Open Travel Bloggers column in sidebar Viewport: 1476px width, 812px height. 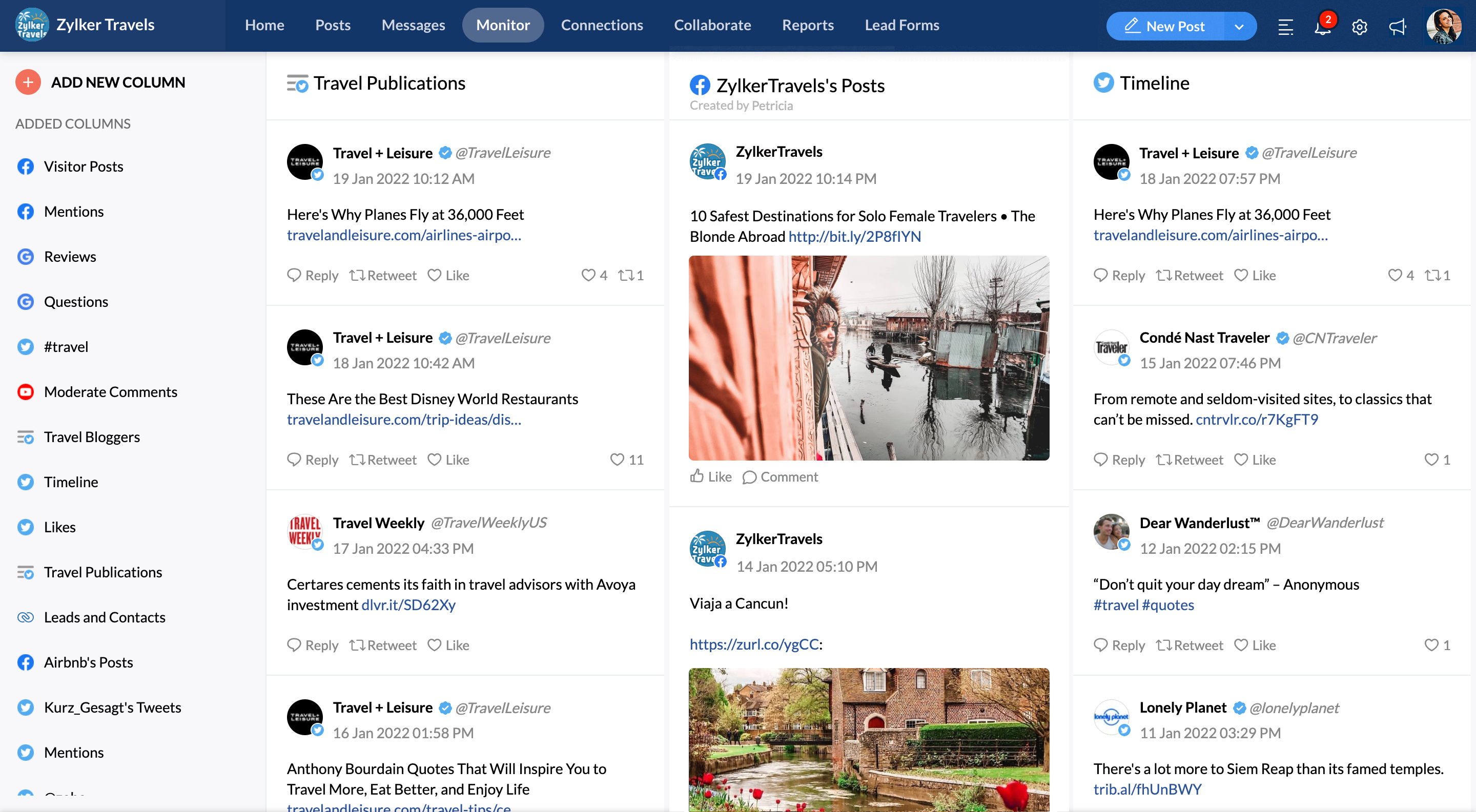tap(92, 437)
